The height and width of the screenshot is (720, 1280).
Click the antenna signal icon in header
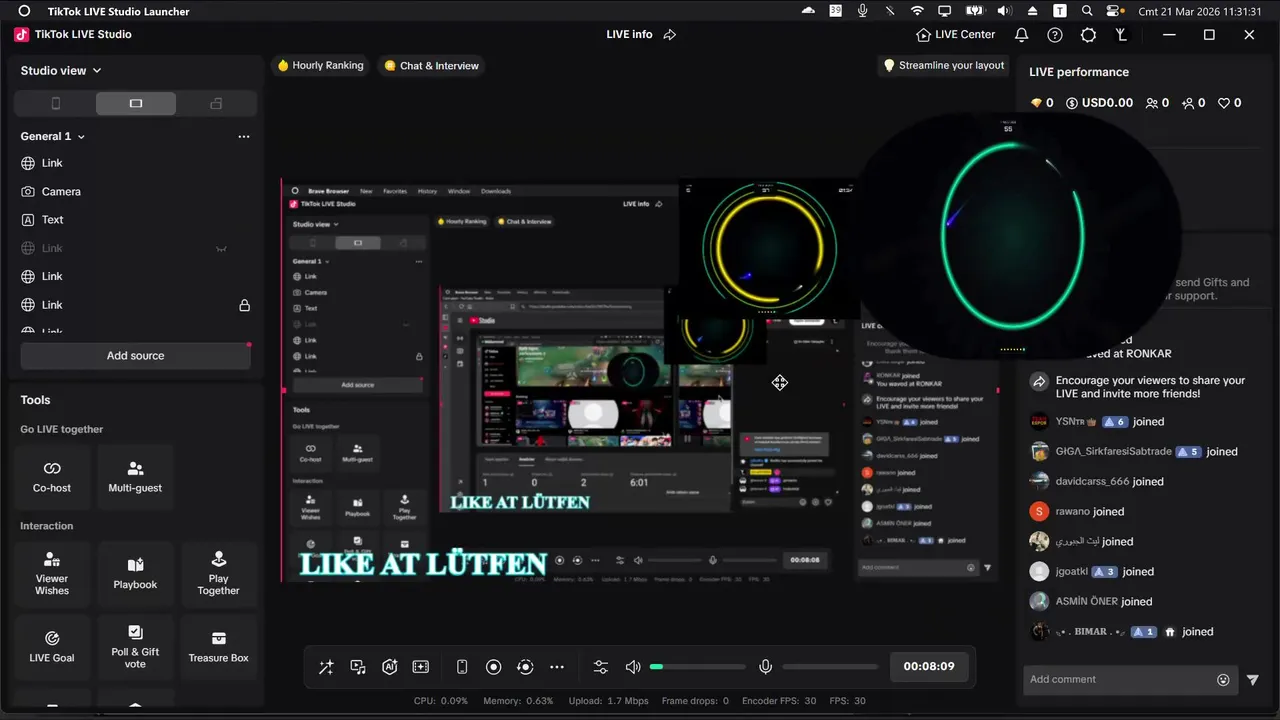1121,34
